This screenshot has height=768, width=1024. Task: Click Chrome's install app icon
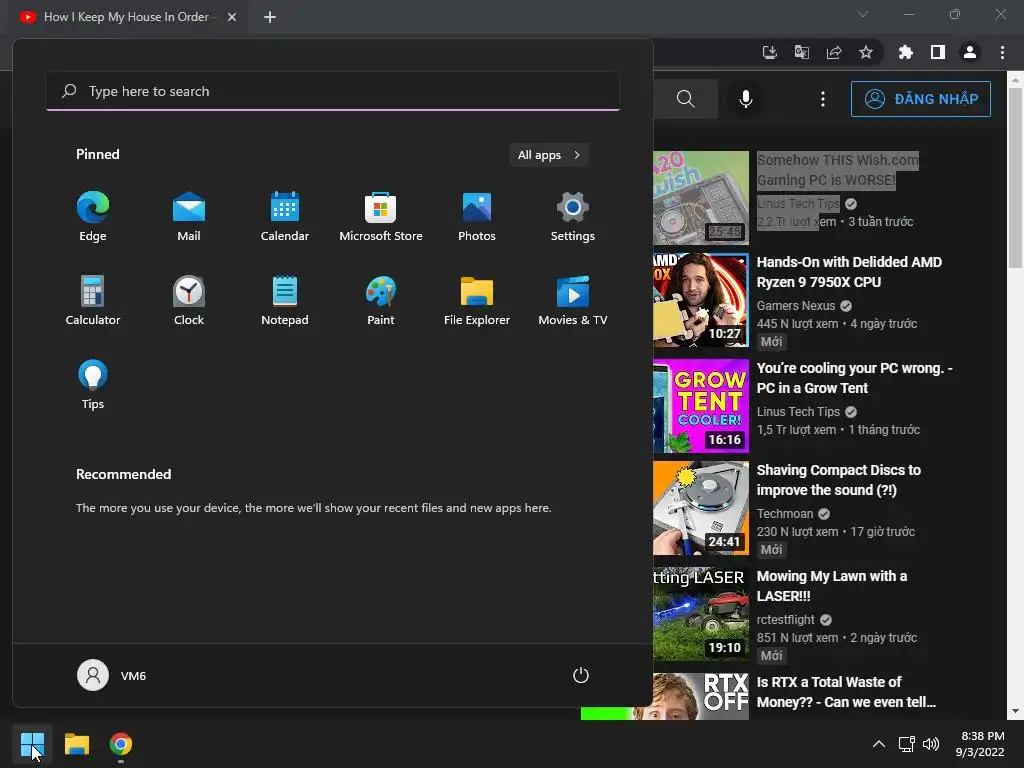coord(769,52)
